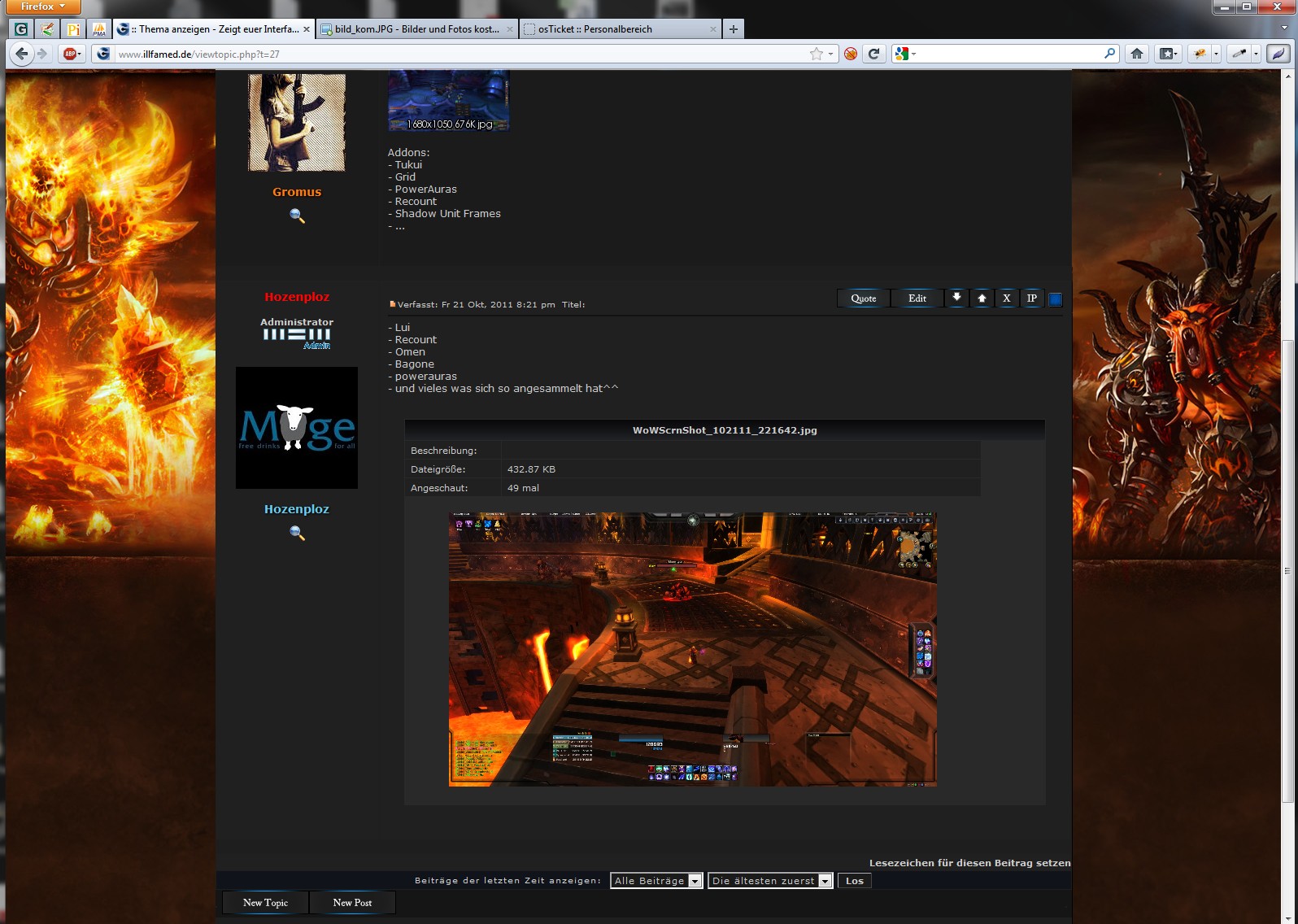Image resolution: width=1298 pixels, height=924 pixels.
Task: Activate the ColorZilla eyedropper tool
Action: tap(1239, 54)
